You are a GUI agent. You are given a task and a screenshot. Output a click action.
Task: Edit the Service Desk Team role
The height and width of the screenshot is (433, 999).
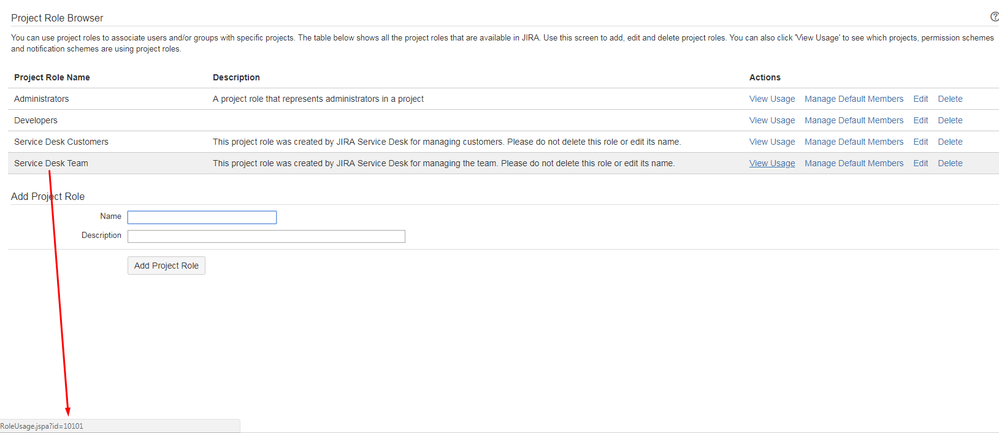921,163
